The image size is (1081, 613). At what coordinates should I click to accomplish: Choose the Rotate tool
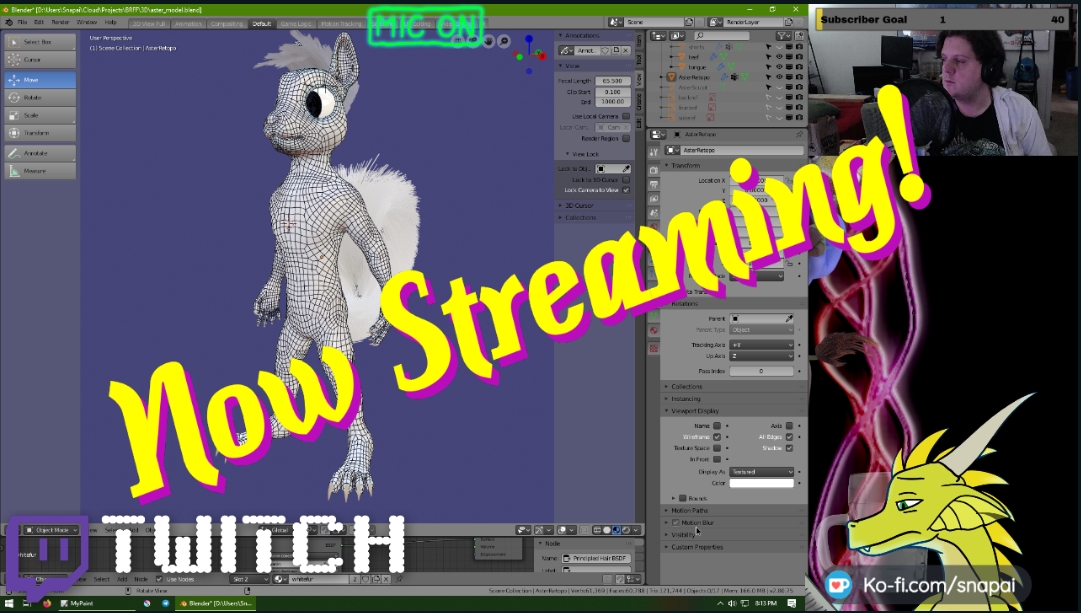coord(40,98)
